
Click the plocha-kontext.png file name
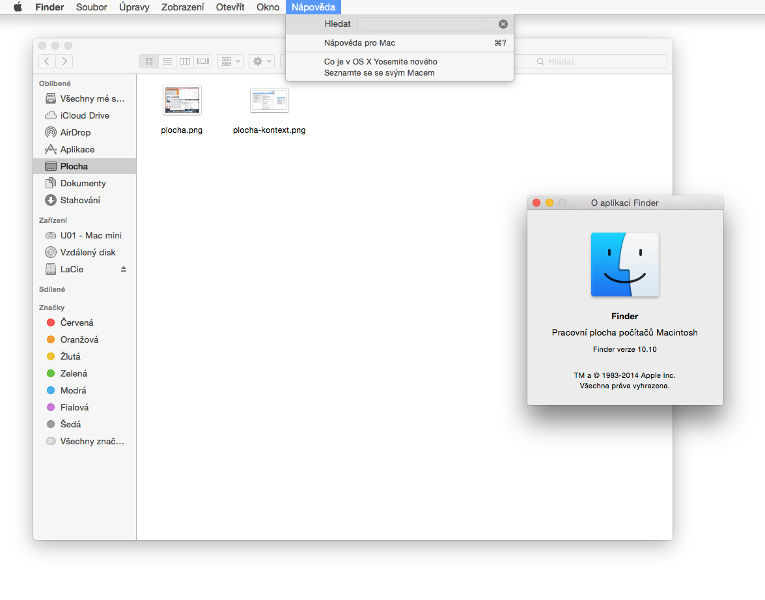(x=269, y=130)
